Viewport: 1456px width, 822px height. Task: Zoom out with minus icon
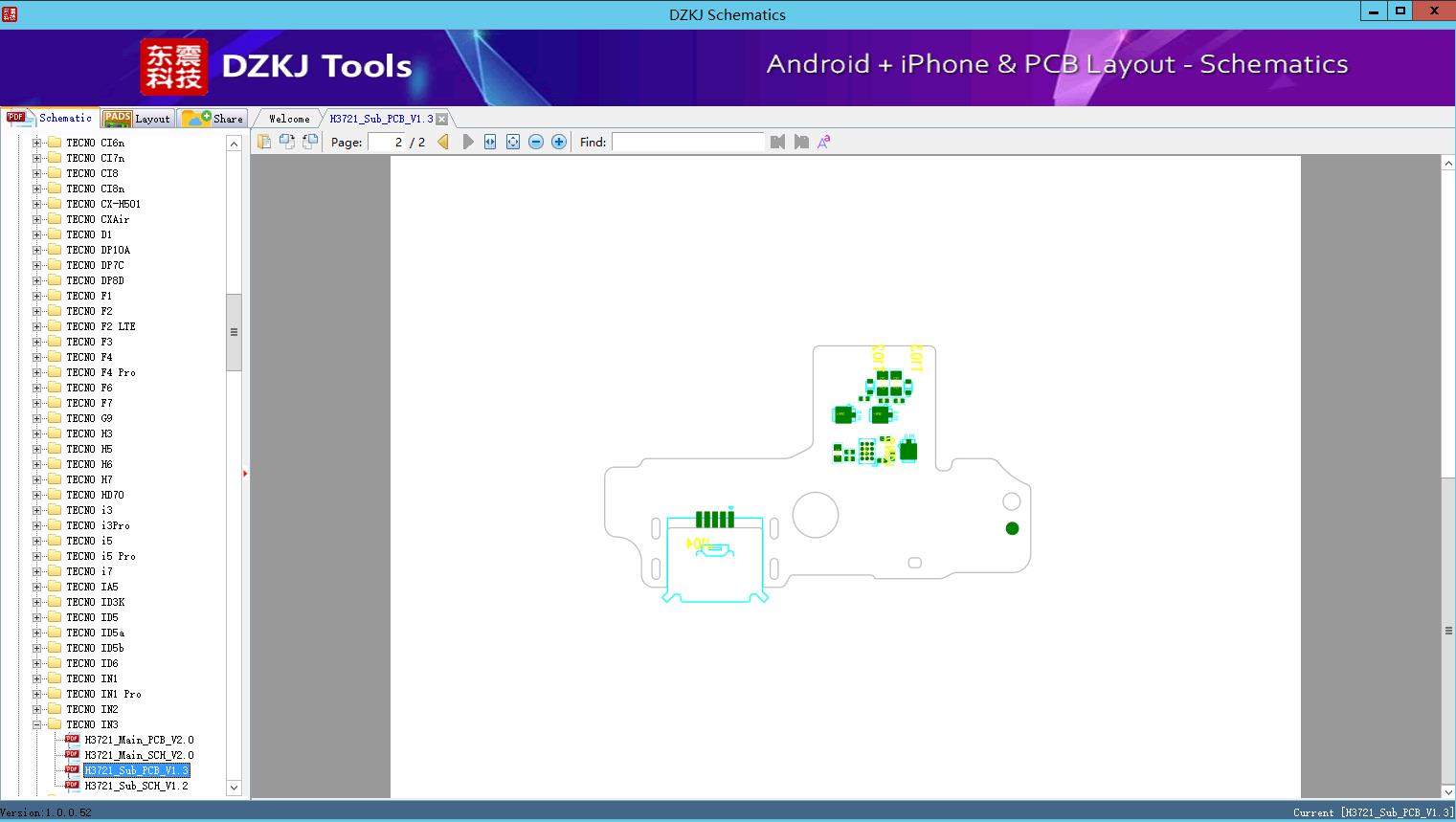click(x=536, y=142)
